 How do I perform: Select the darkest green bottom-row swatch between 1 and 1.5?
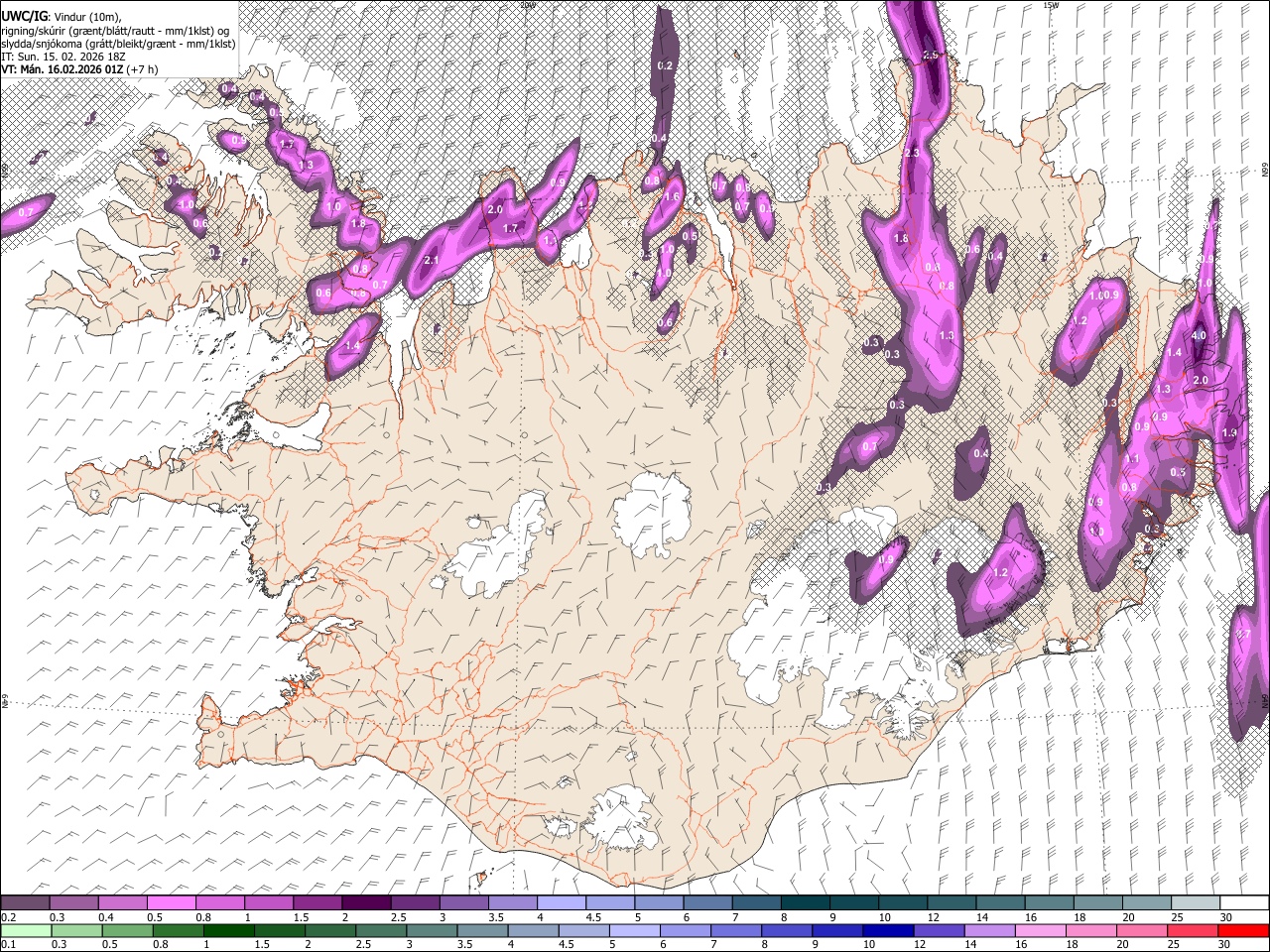click(x=228, y=930)
